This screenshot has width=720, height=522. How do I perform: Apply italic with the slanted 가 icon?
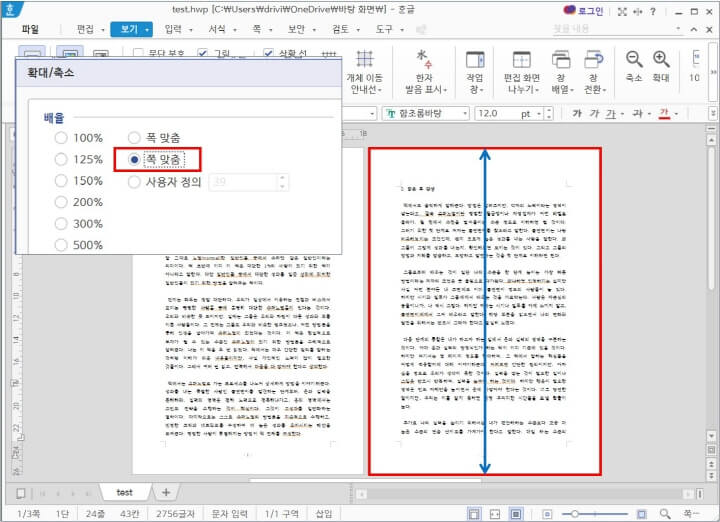pyautogui.click(x=595, y=113)
